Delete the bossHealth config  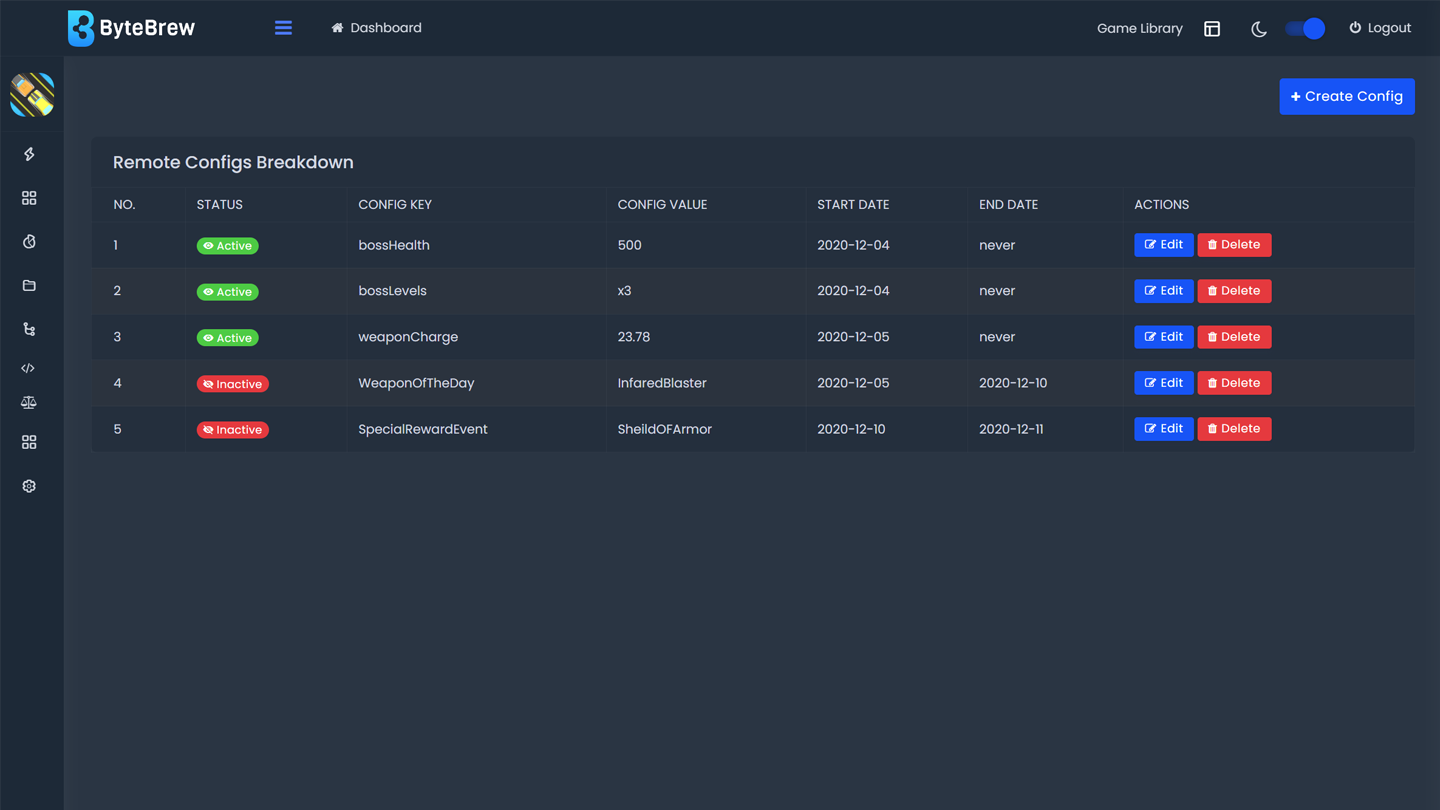pos(1234,245)
